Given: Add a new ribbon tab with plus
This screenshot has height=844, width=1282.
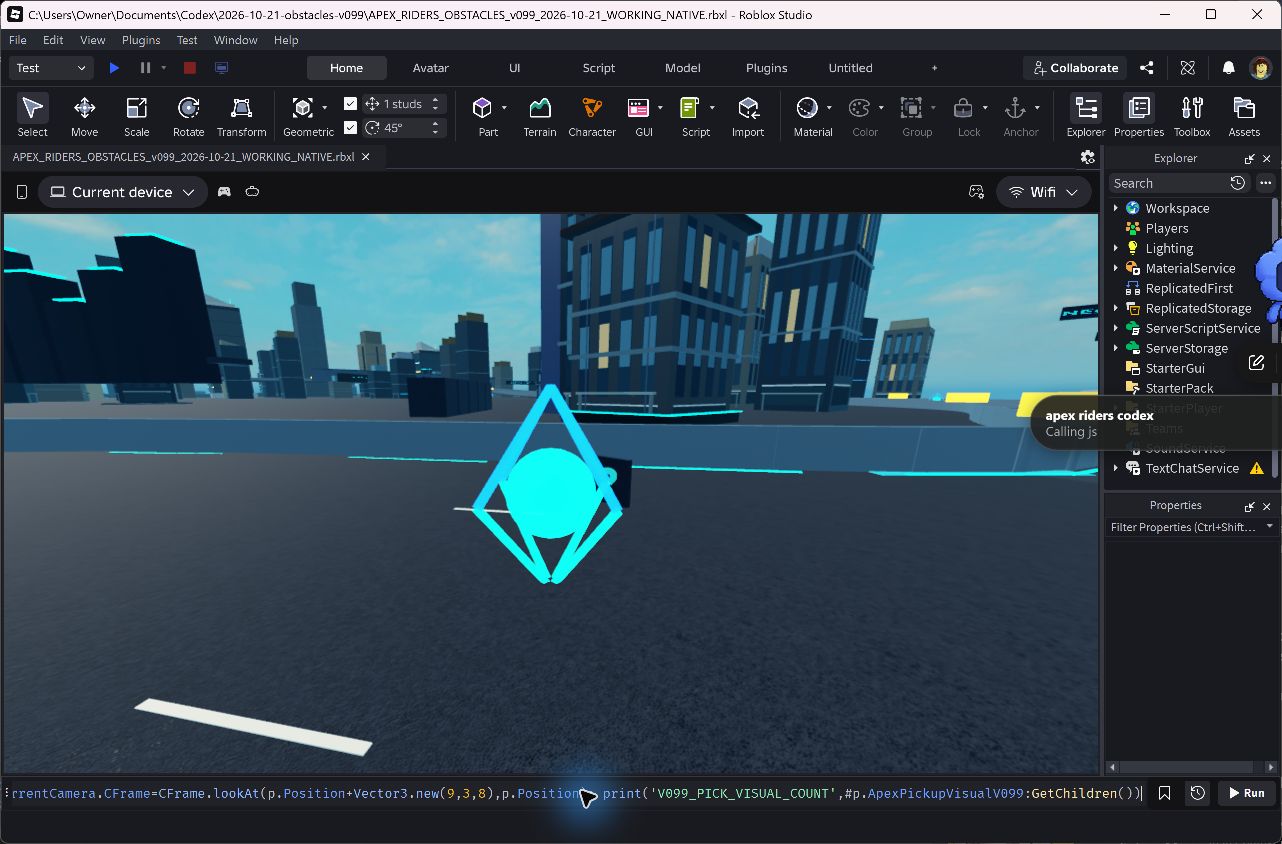Looking at the screenshot, I should pos(935,68).
